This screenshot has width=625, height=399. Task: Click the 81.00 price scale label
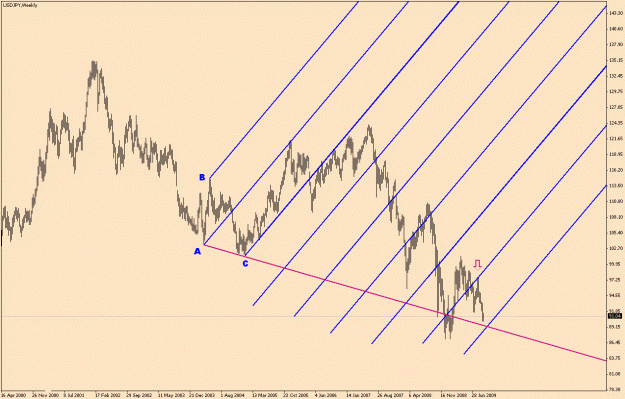click(616, 373)
